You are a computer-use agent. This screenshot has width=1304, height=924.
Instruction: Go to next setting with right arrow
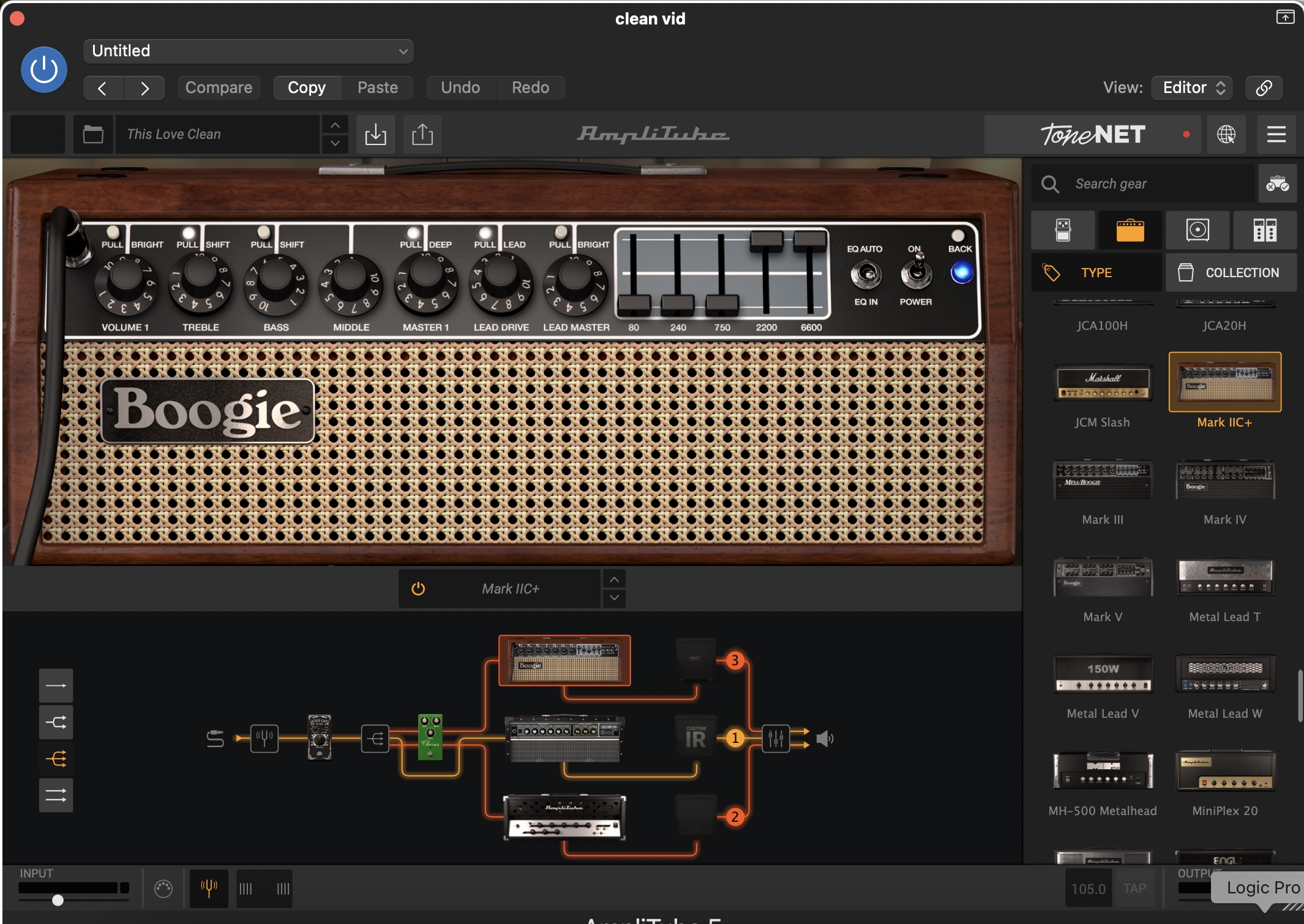click(144, 88)
